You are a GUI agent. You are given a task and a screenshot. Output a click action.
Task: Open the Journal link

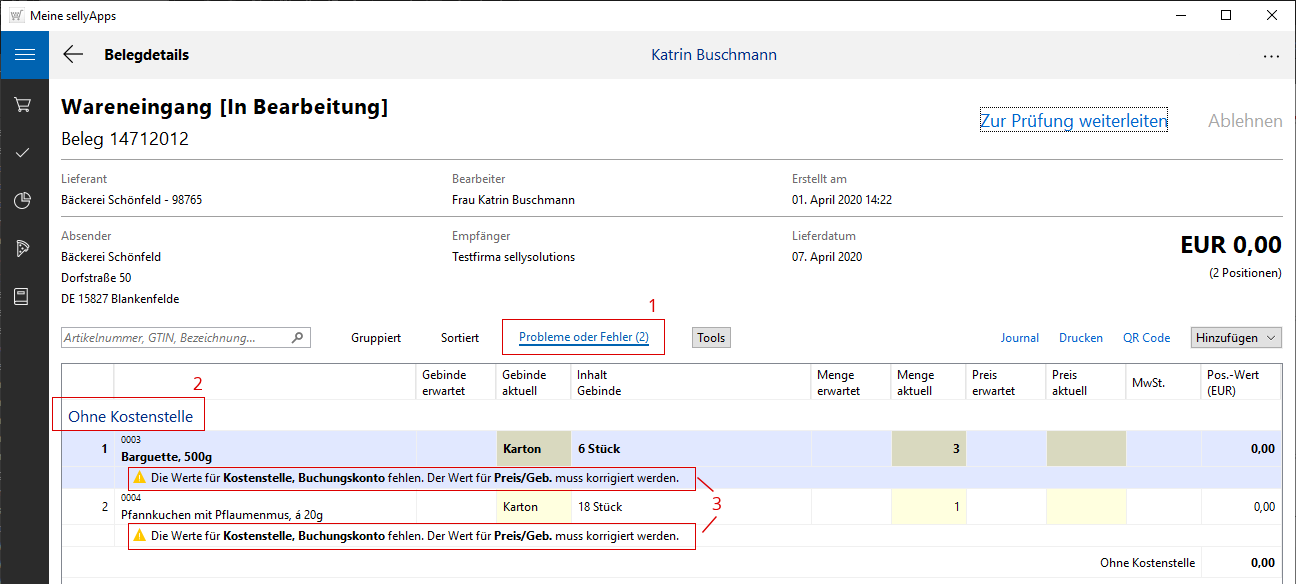click(x=1019, y=338)
